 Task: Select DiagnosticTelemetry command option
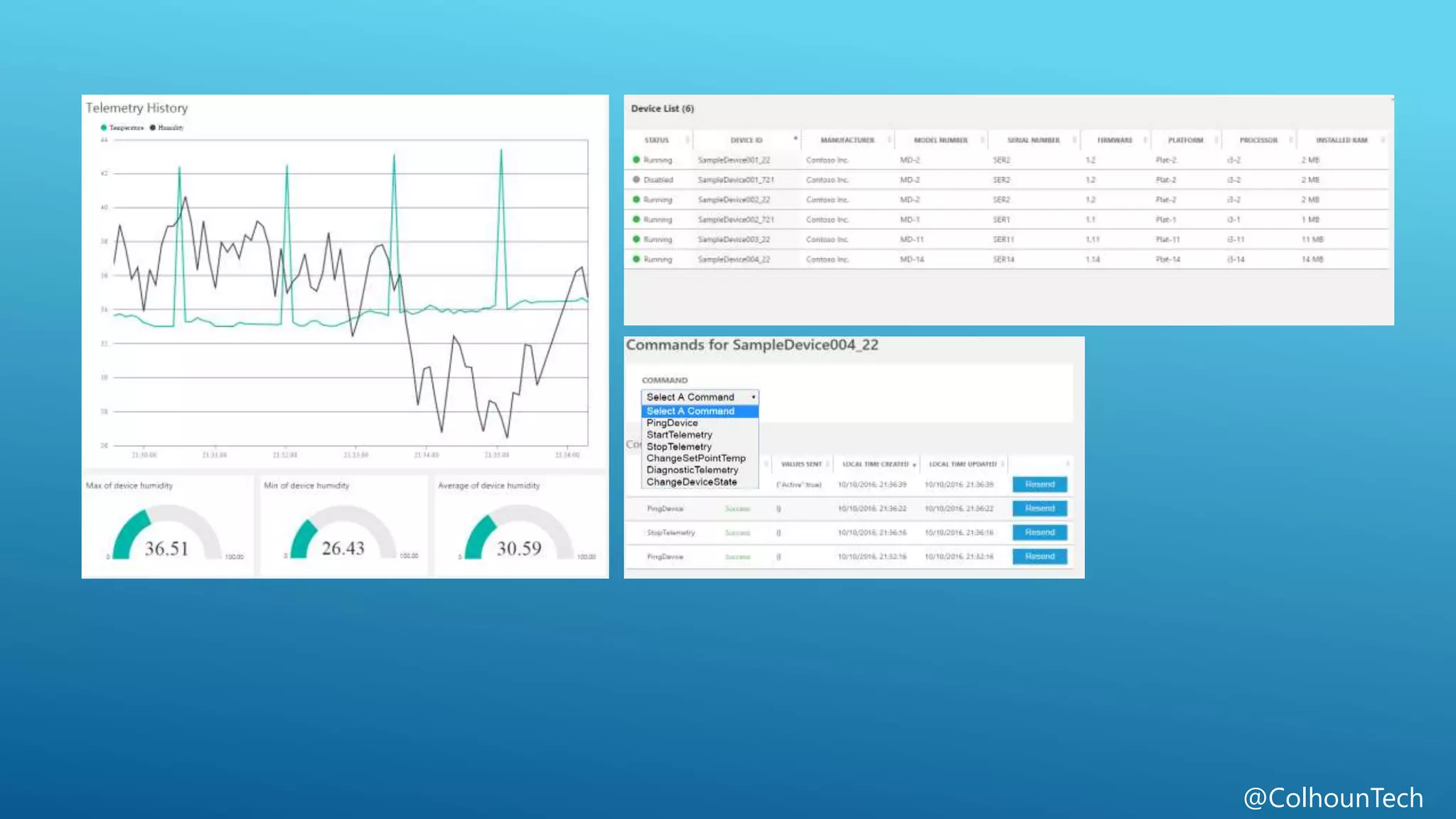pyautogui.click(x=692, y=470)
